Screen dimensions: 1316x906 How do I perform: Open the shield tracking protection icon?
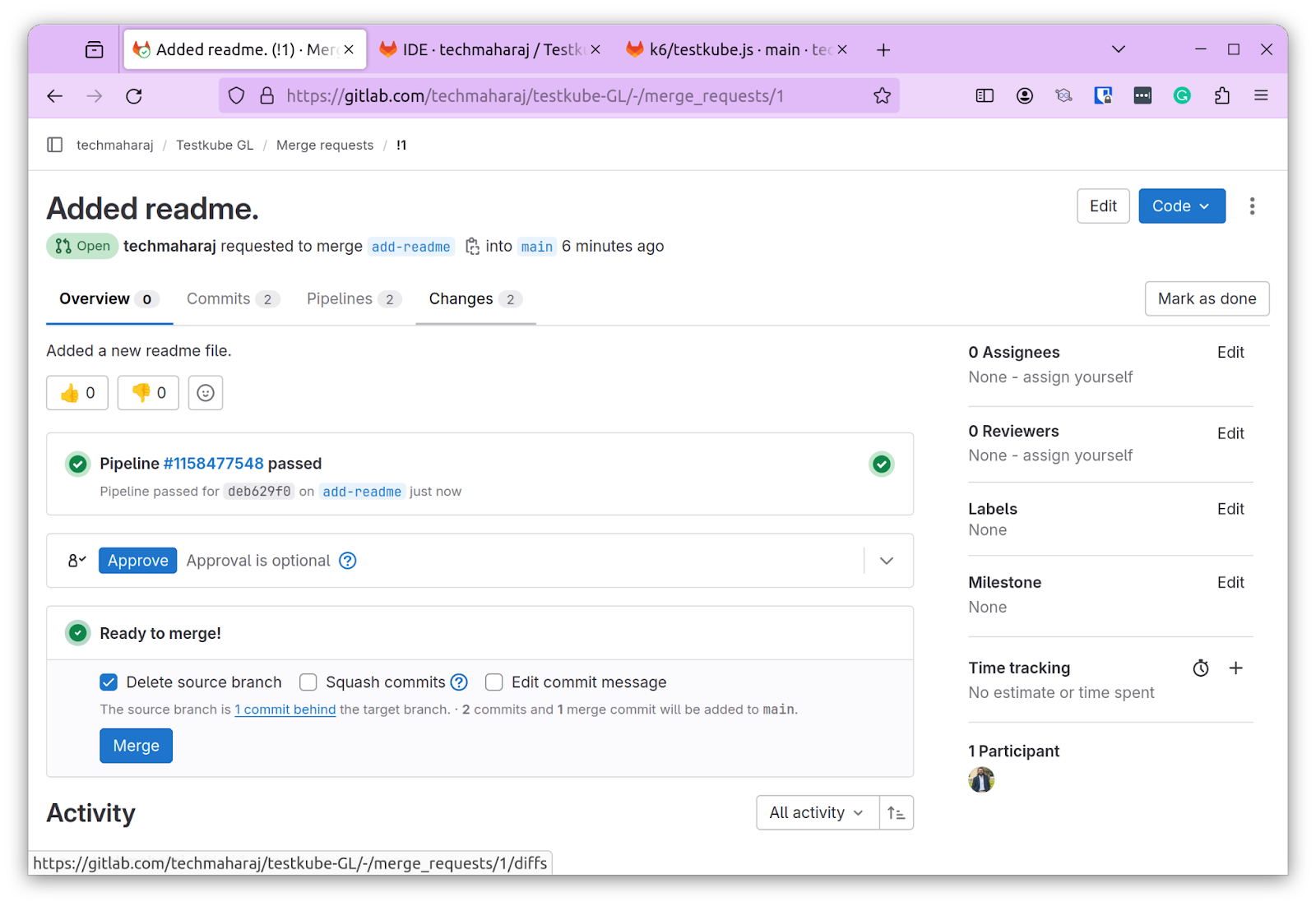[237, 96]
